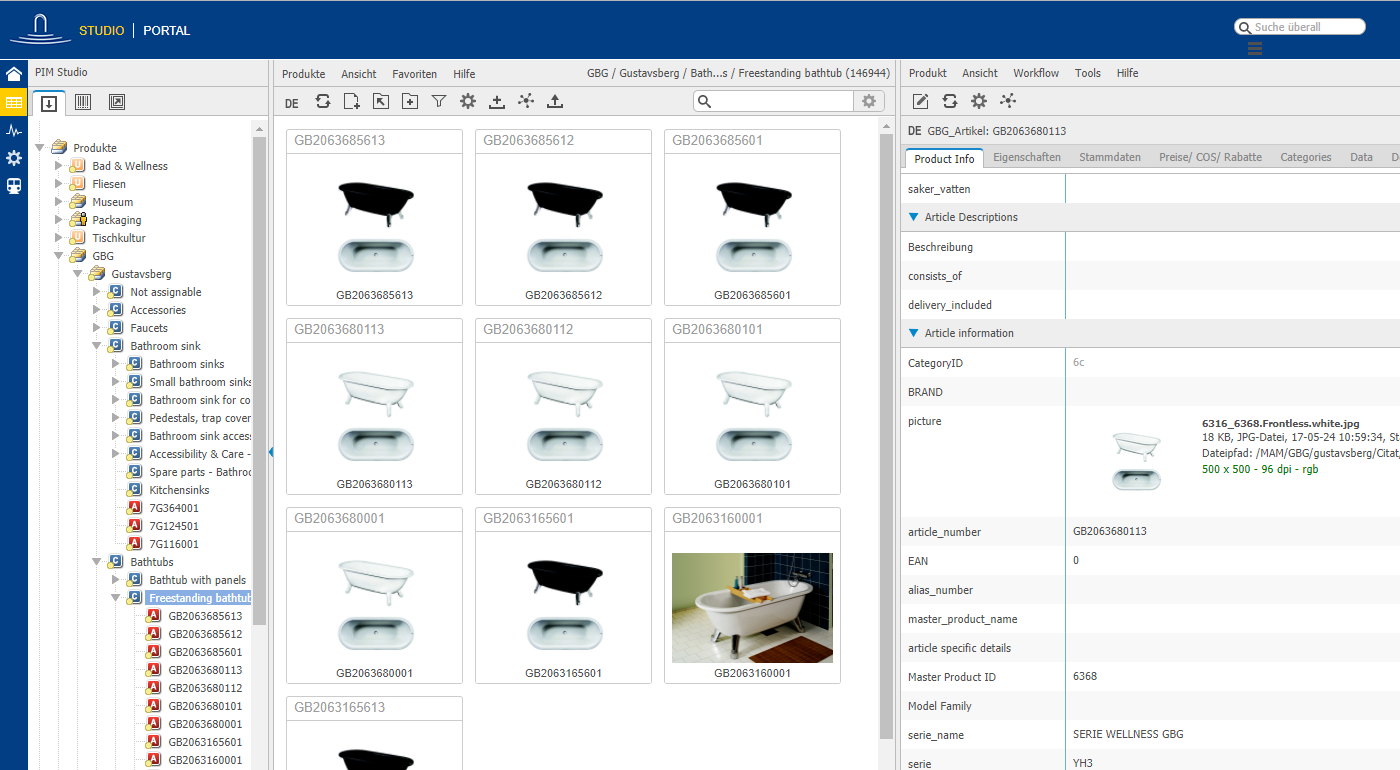The image size is (1400, 770).
Task: Open gear settings in right panel toolbar
Action: coord(979,101)
